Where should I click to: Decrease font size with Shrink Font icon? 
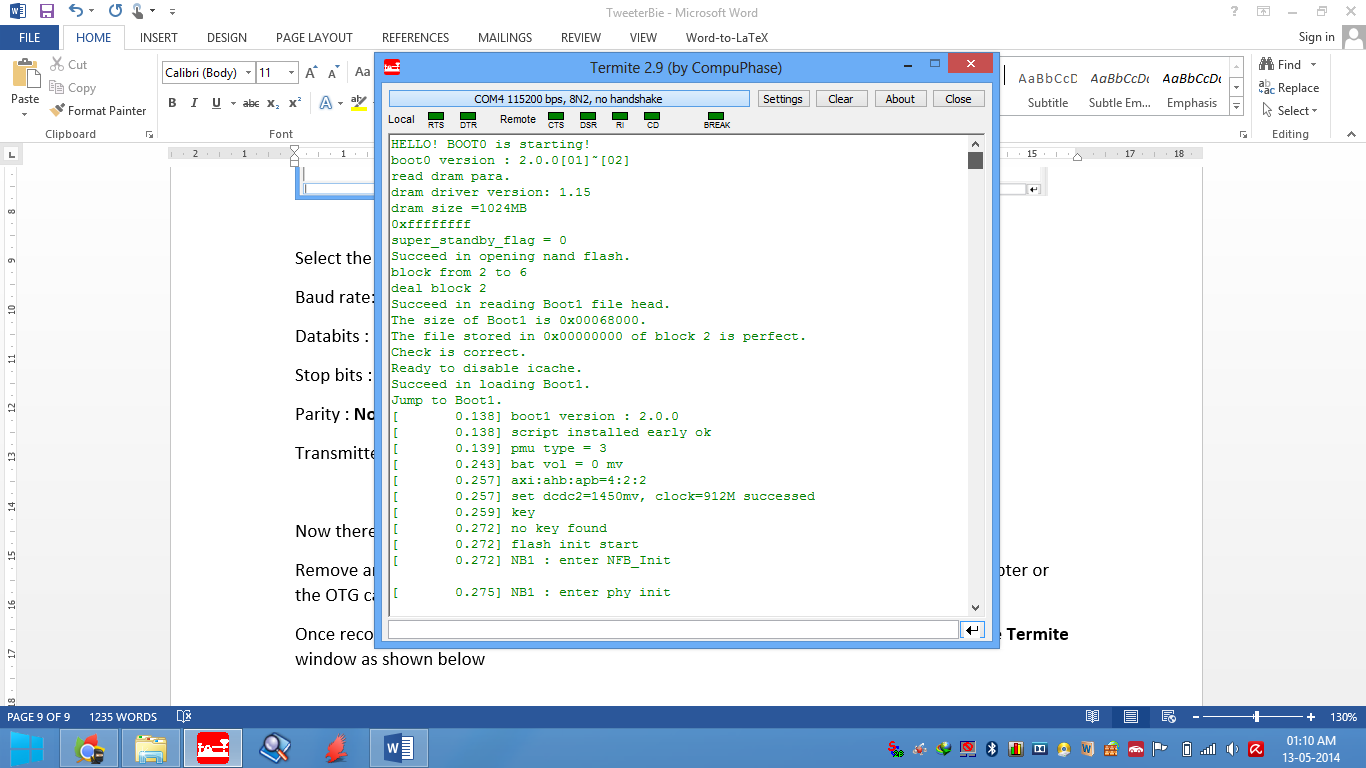coord(333,73)
